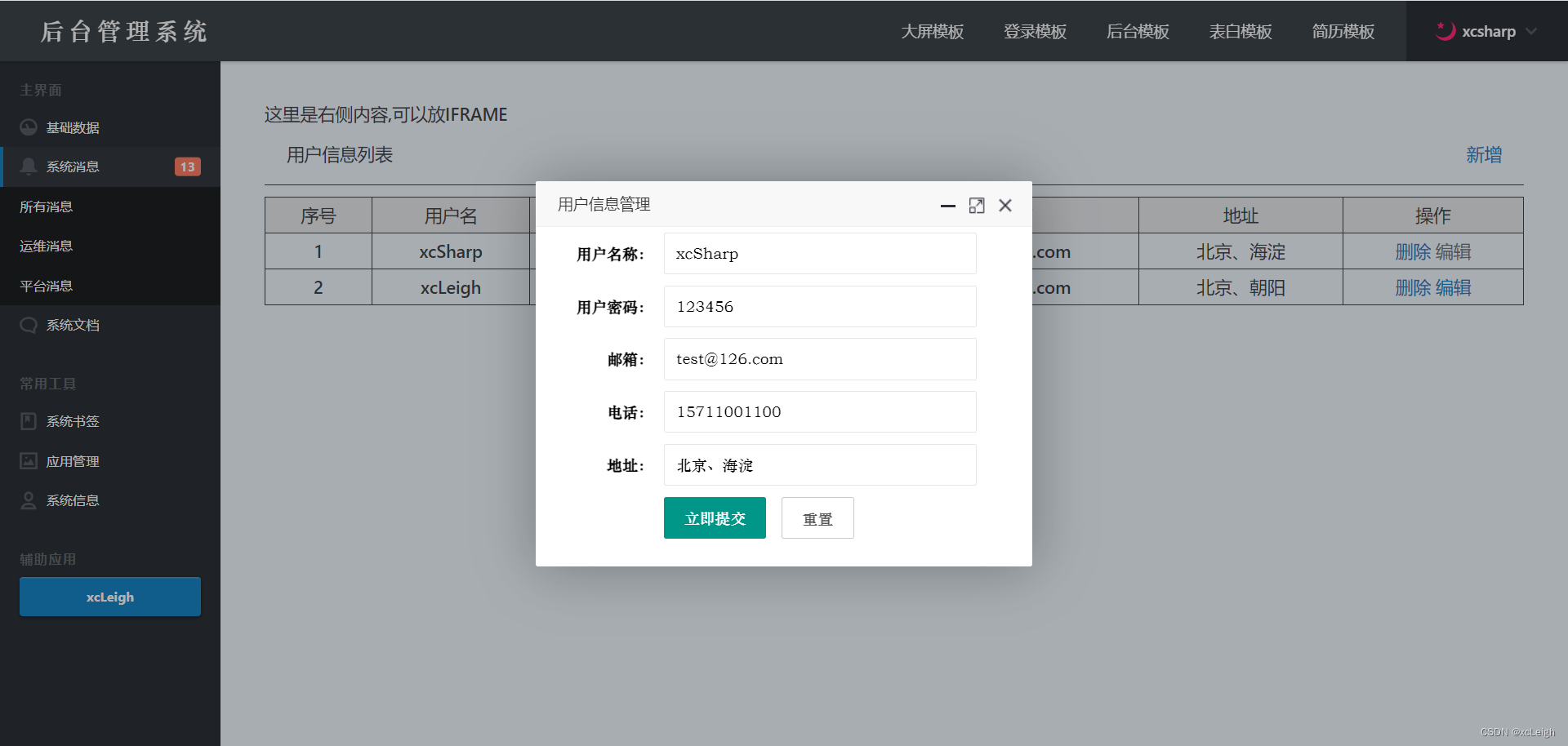This screenshot has height=746, width=1568.
Task: Click the xcLeigh username table cell
Action: (x=451, y=288)
